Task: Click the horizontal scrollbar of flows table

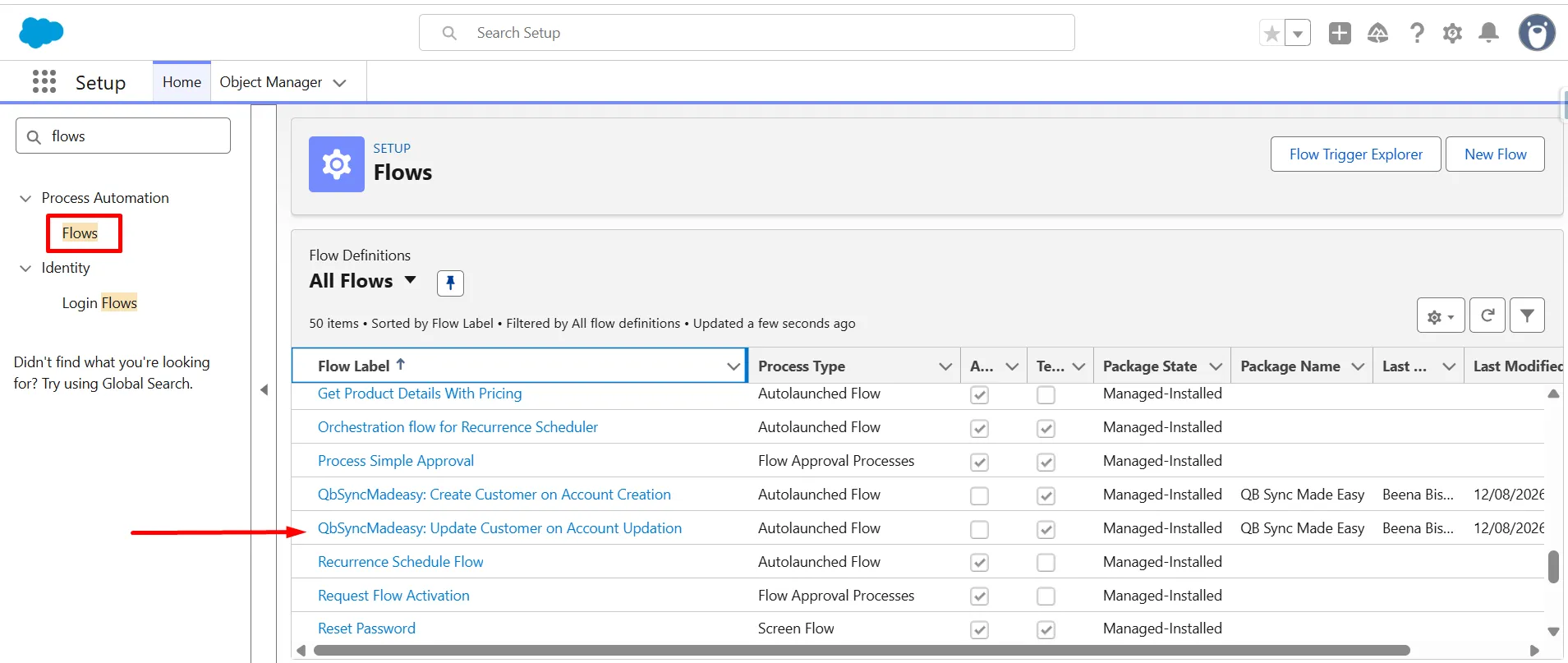Action: pos(862,651)
